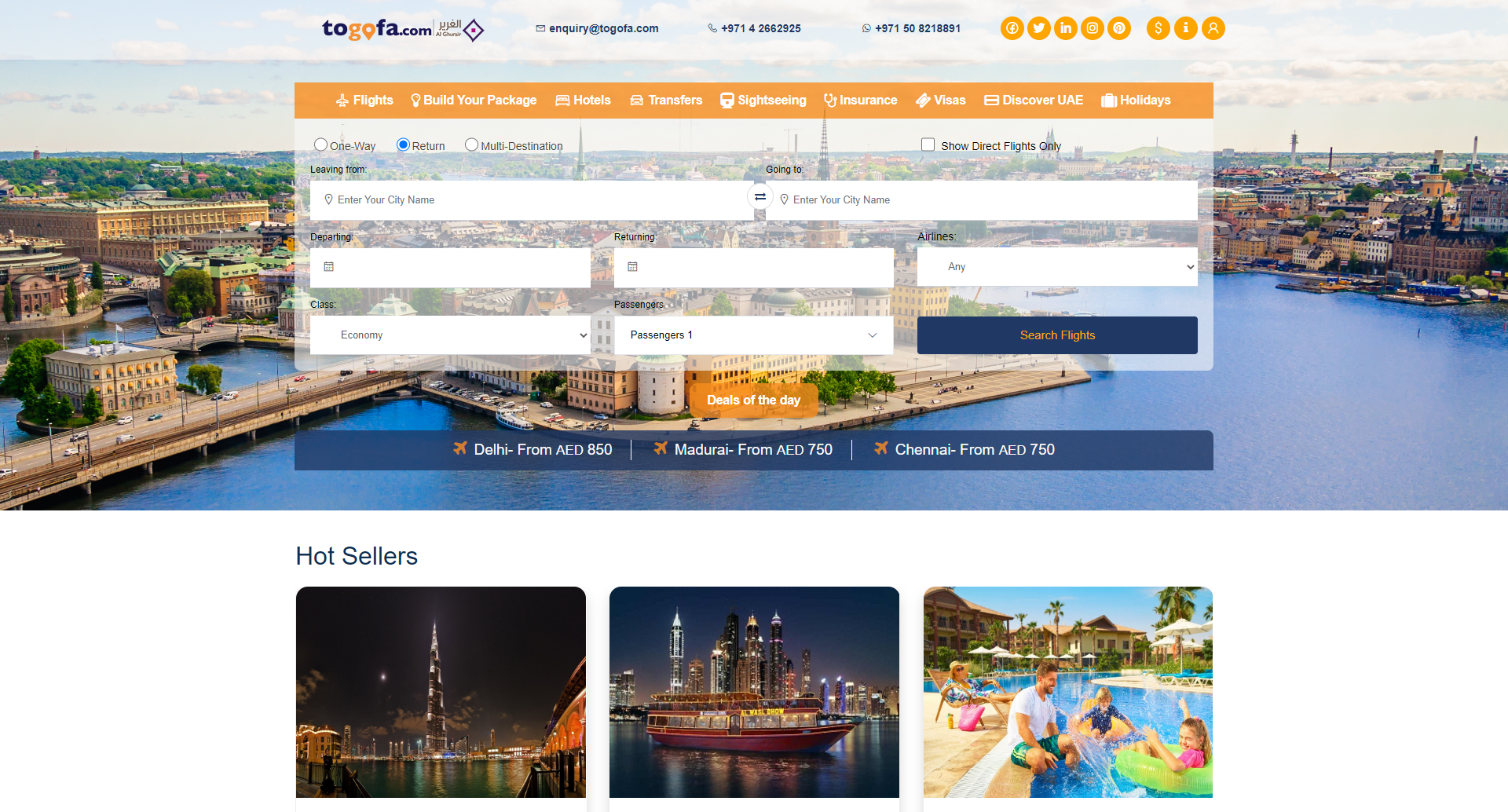Open the Burj Khalifa night thumbnail
1508x812 pixels.
441,692
